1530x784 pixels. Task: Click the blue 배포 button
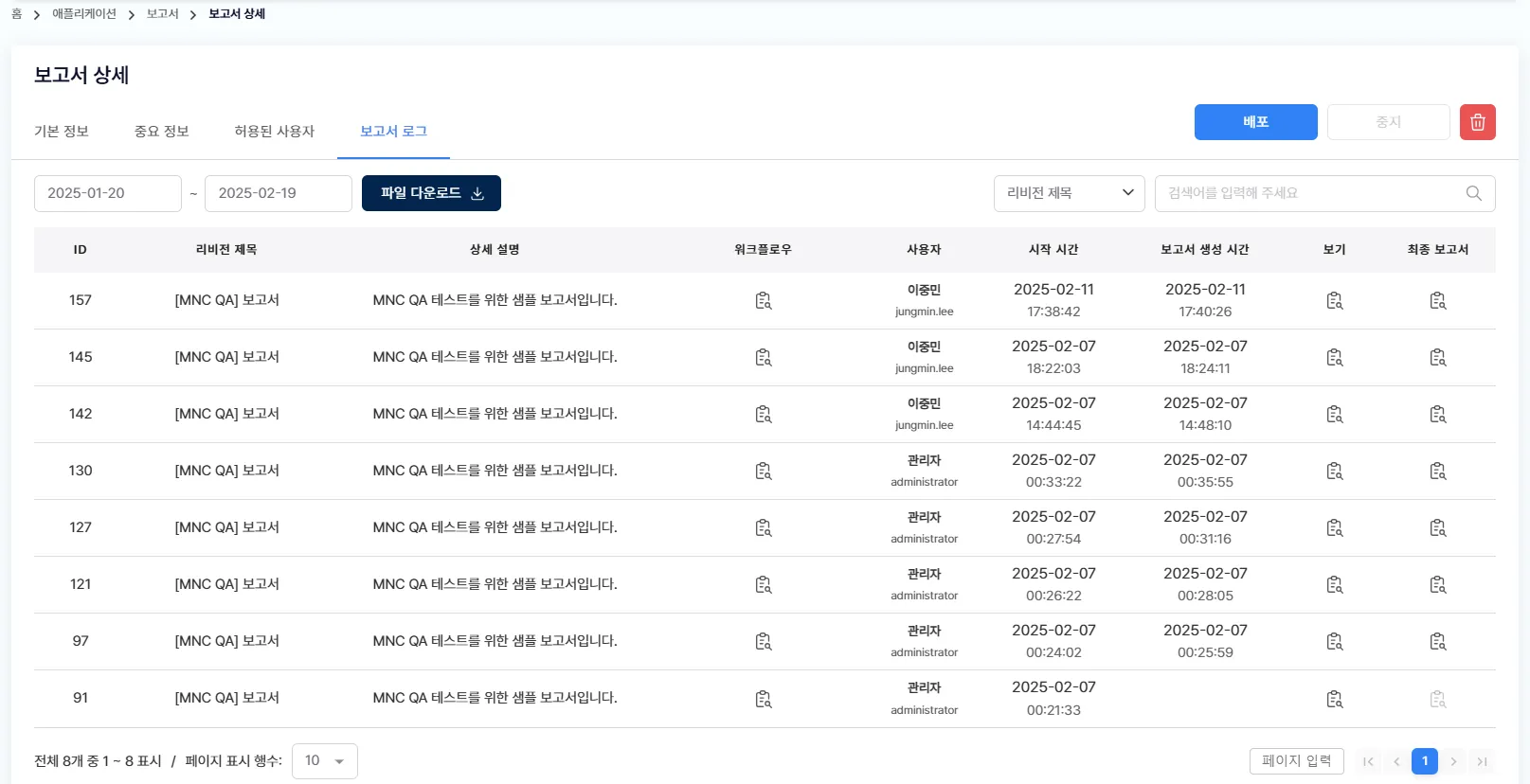[x=1255, y=122]
